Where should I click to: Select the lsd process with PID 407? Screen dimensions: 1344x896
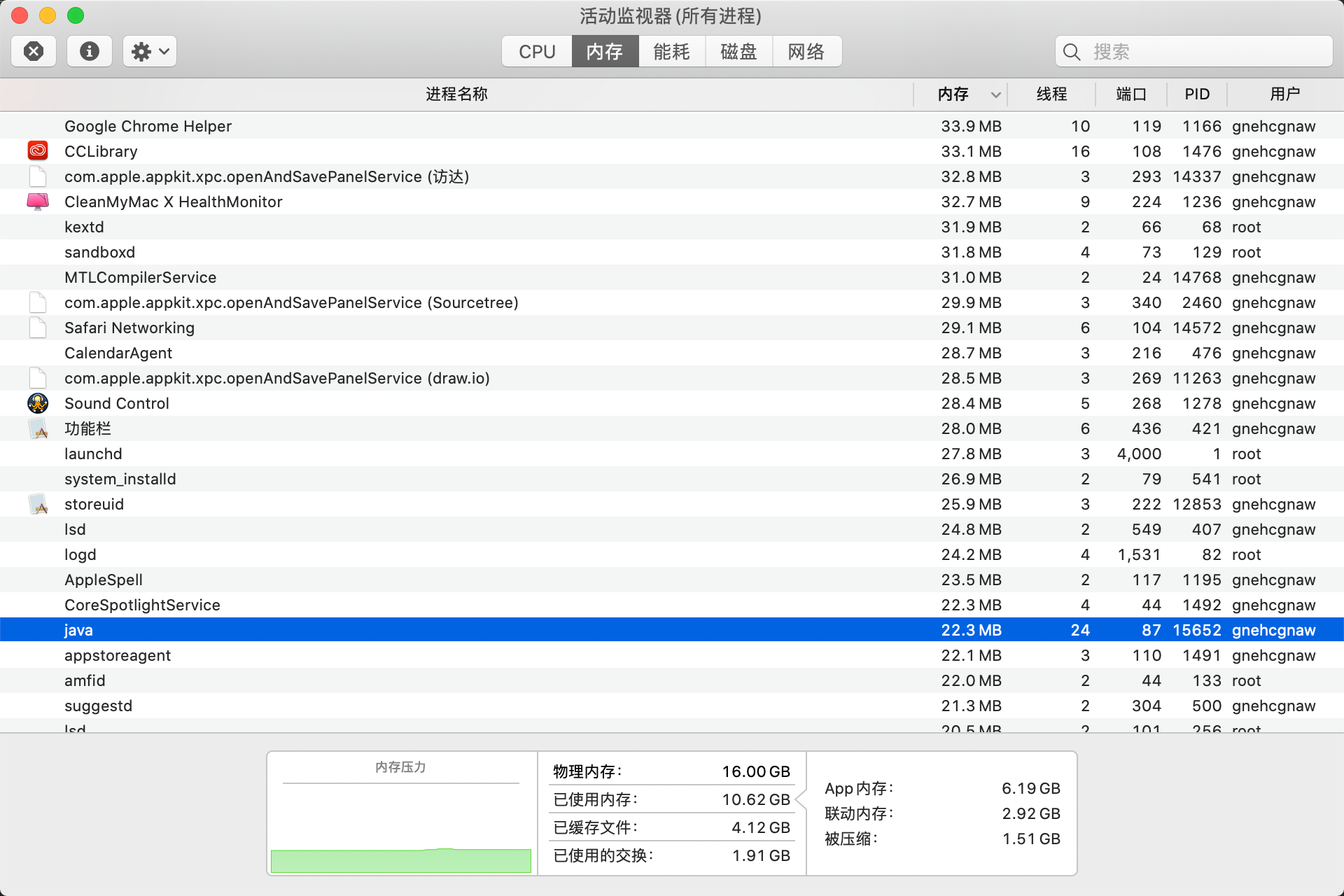(x=672, y=529)
